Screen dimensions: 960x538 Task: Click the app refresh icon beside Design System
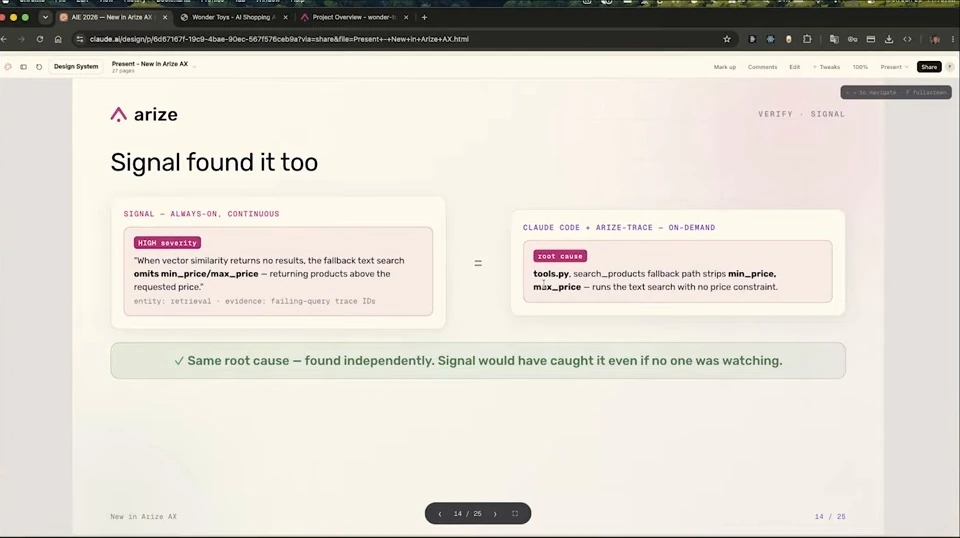[39, 67]
